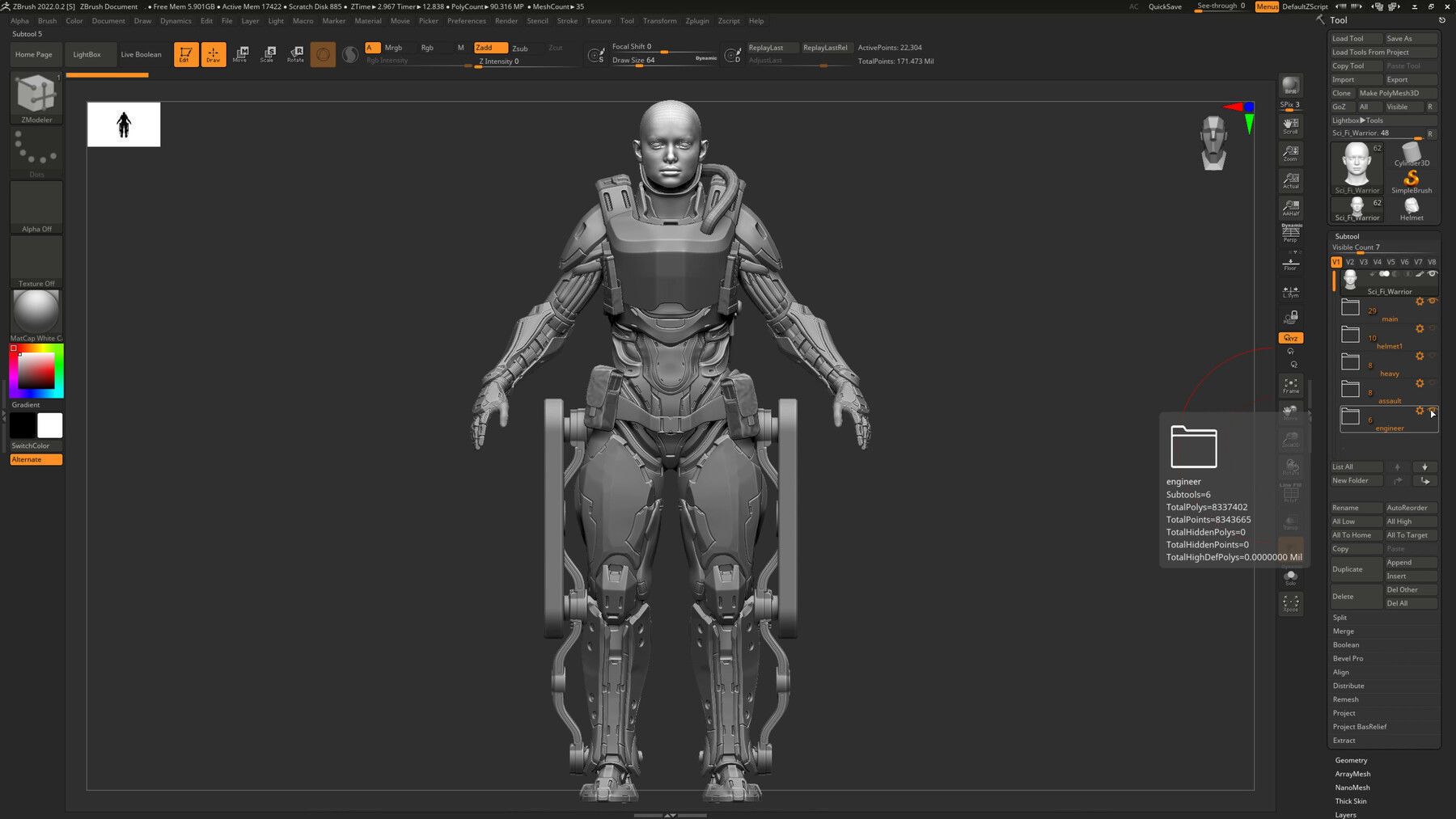Click the Frame mesh icon

[x=1290, y=386]
